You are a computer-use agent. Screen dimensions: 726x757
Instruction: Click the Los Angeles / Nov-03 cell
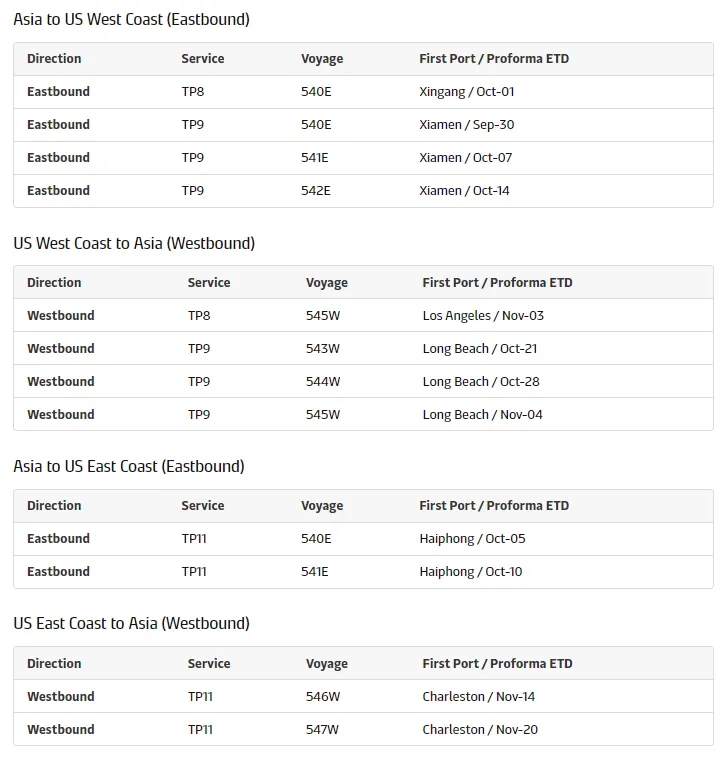[483, 316]
